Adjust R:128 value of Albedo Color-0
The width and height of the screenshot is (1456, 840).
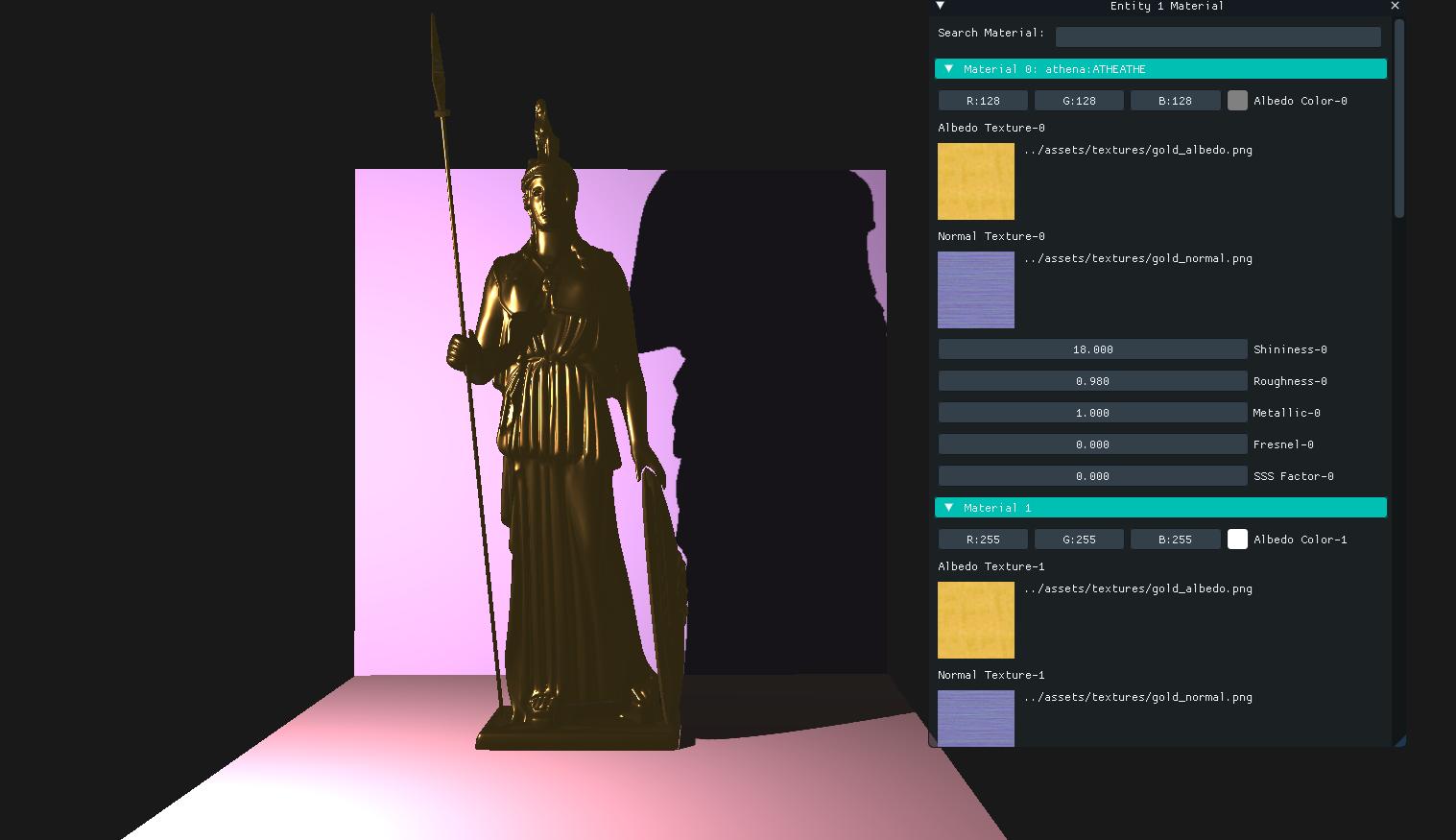click(x=983, y=101)
